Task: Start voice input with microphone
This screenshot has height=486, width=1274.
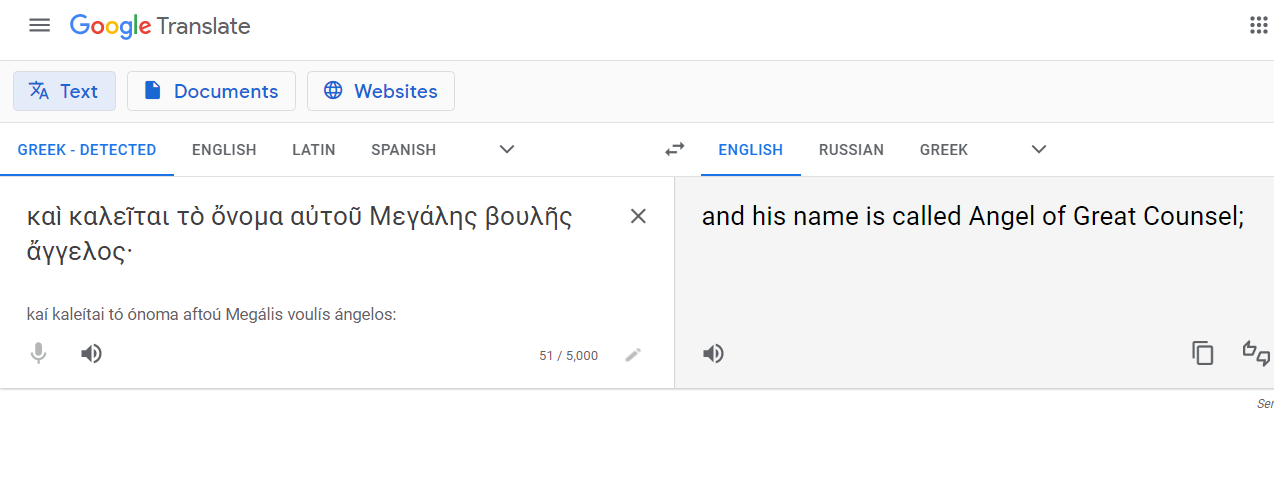Action: 39,353
